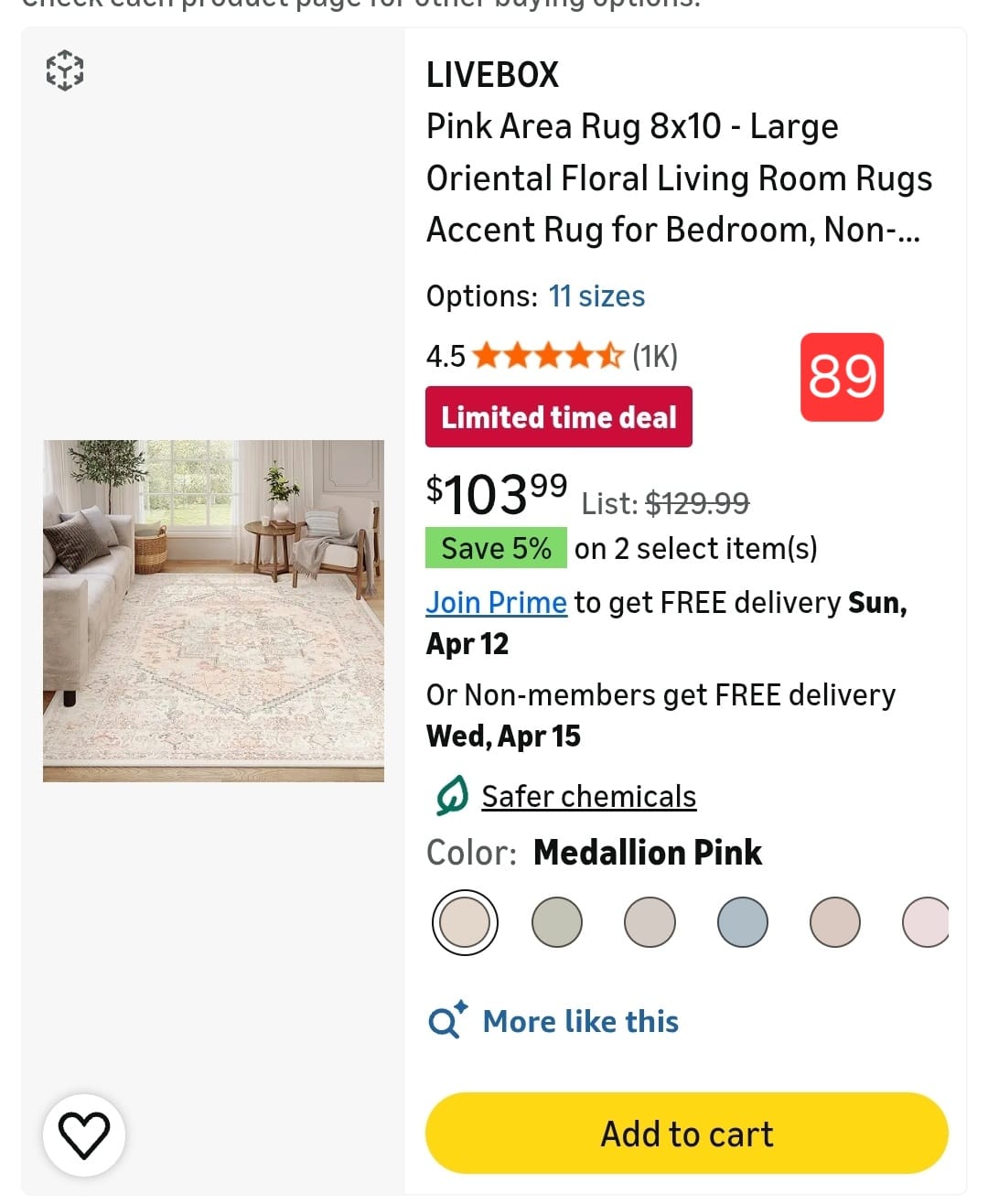Click the Join Prime link

pyautogui.click(x=496, y=603)
